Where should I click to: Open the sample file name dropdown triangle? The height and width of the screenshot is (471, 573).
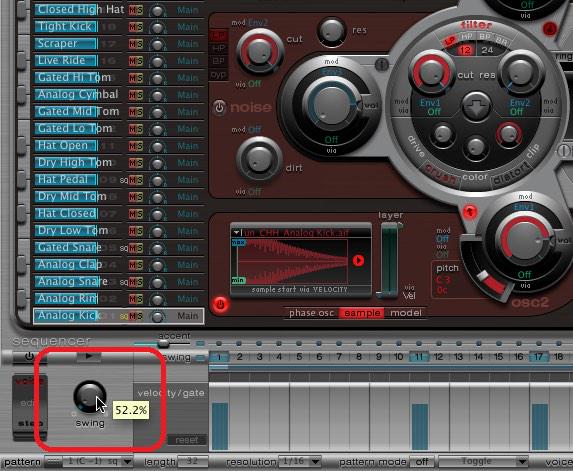236,232
